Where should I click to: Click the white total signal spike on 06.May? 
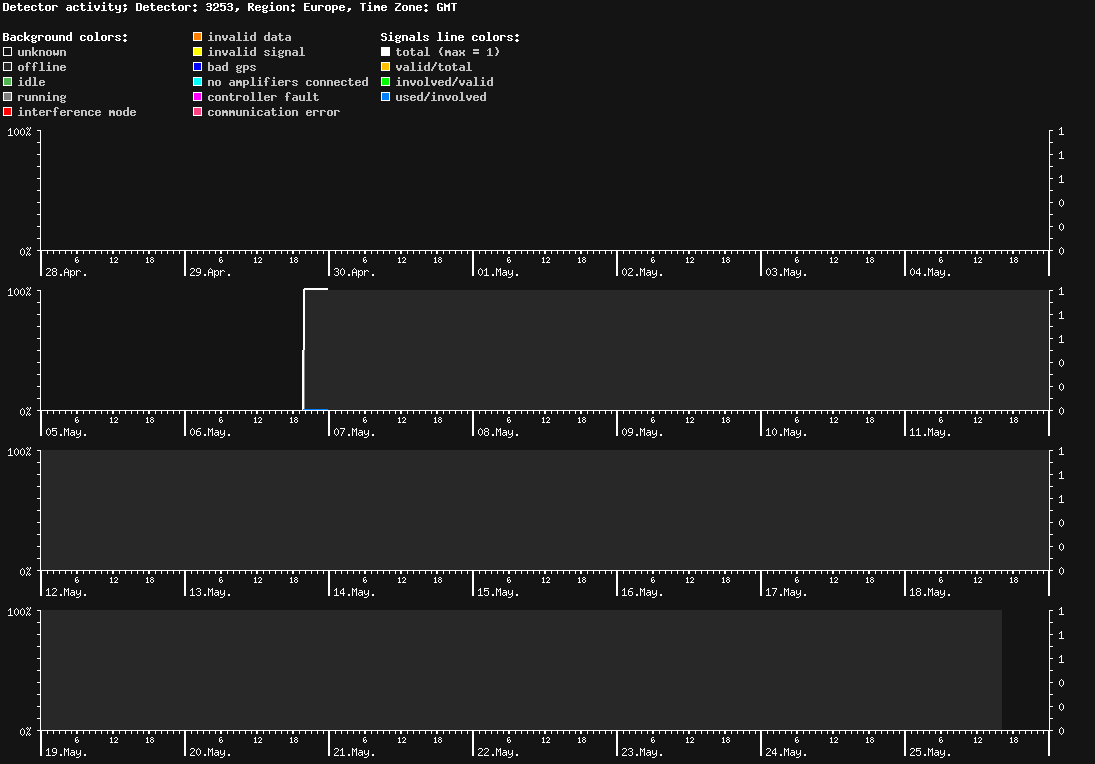[304, 349]
